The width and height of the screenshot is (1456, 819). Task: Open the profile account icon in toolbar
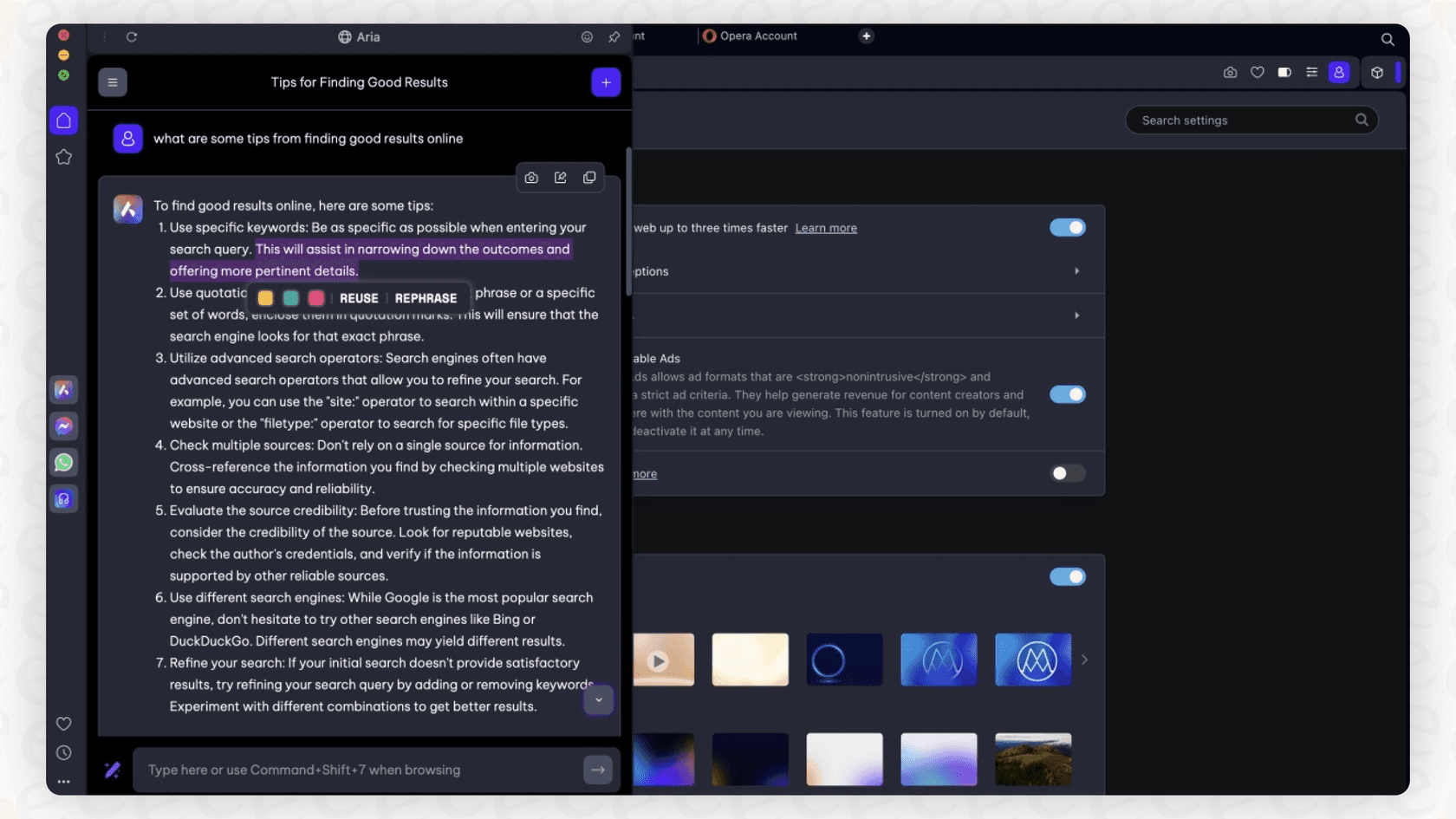1339,73
